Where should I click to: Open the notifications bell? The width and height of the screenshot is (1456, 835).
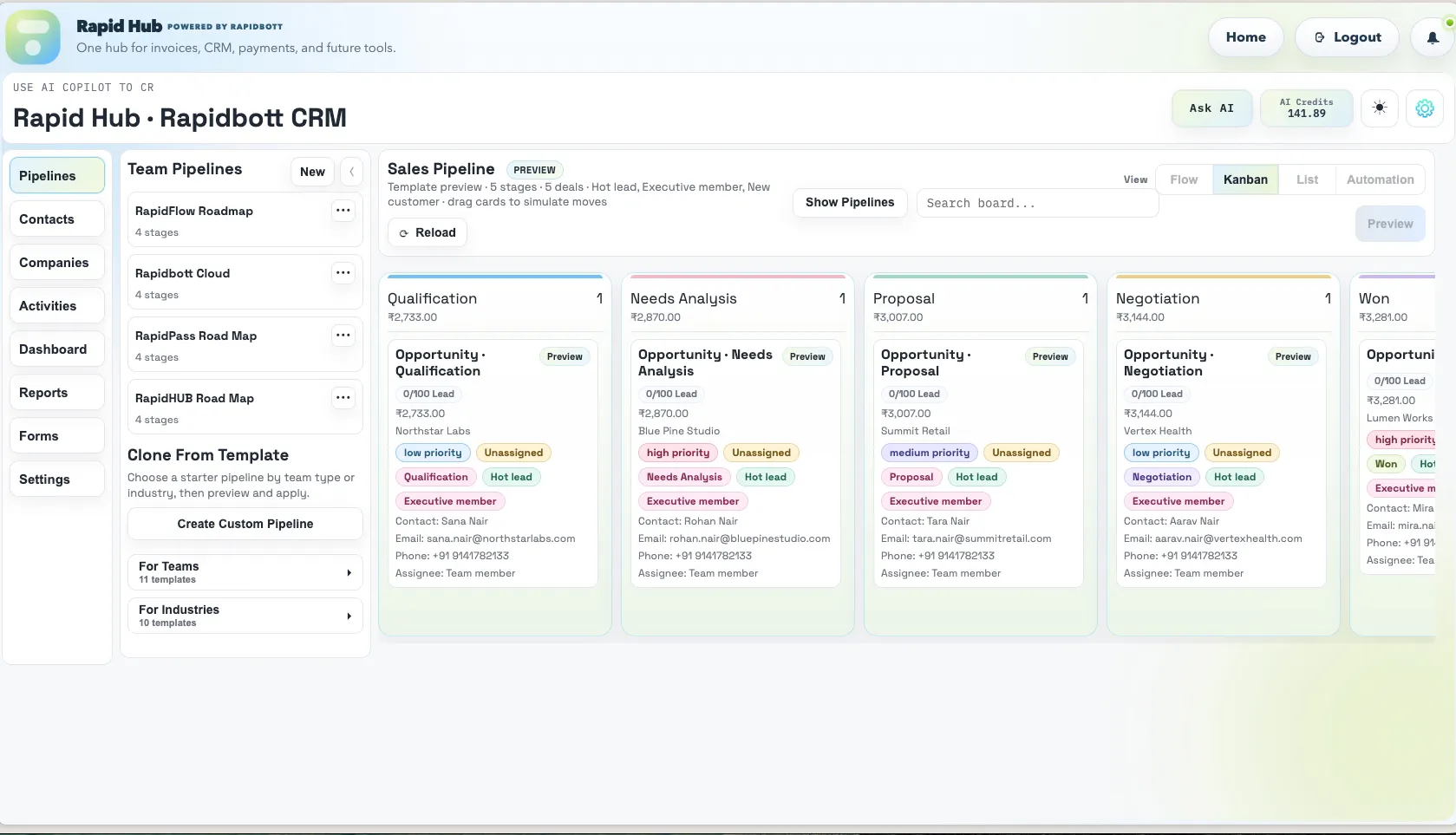(1433, 37)
